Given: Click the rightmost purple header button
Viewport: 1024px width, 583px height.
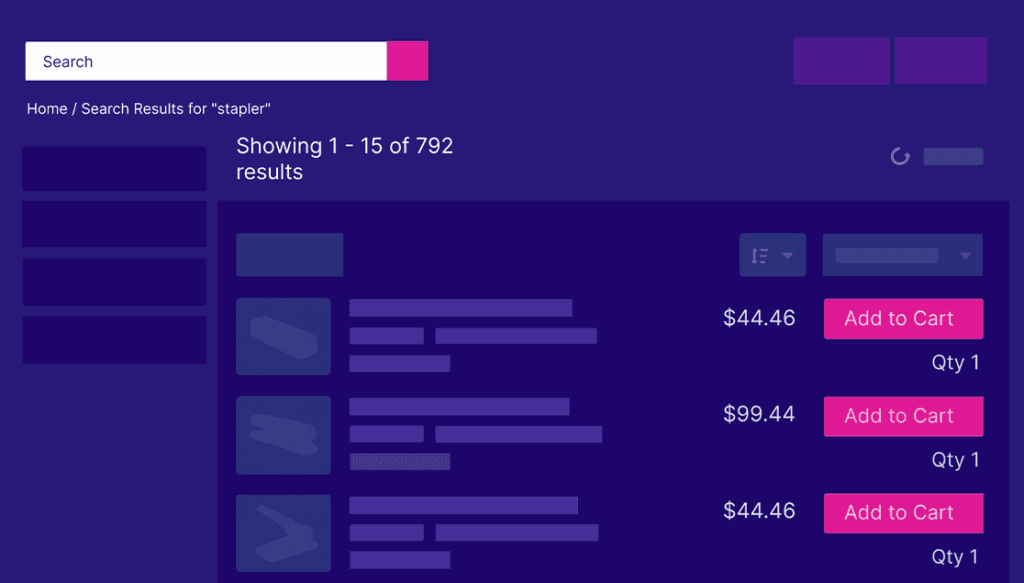Looking at the screenshot, I should [x=940, y=61].
